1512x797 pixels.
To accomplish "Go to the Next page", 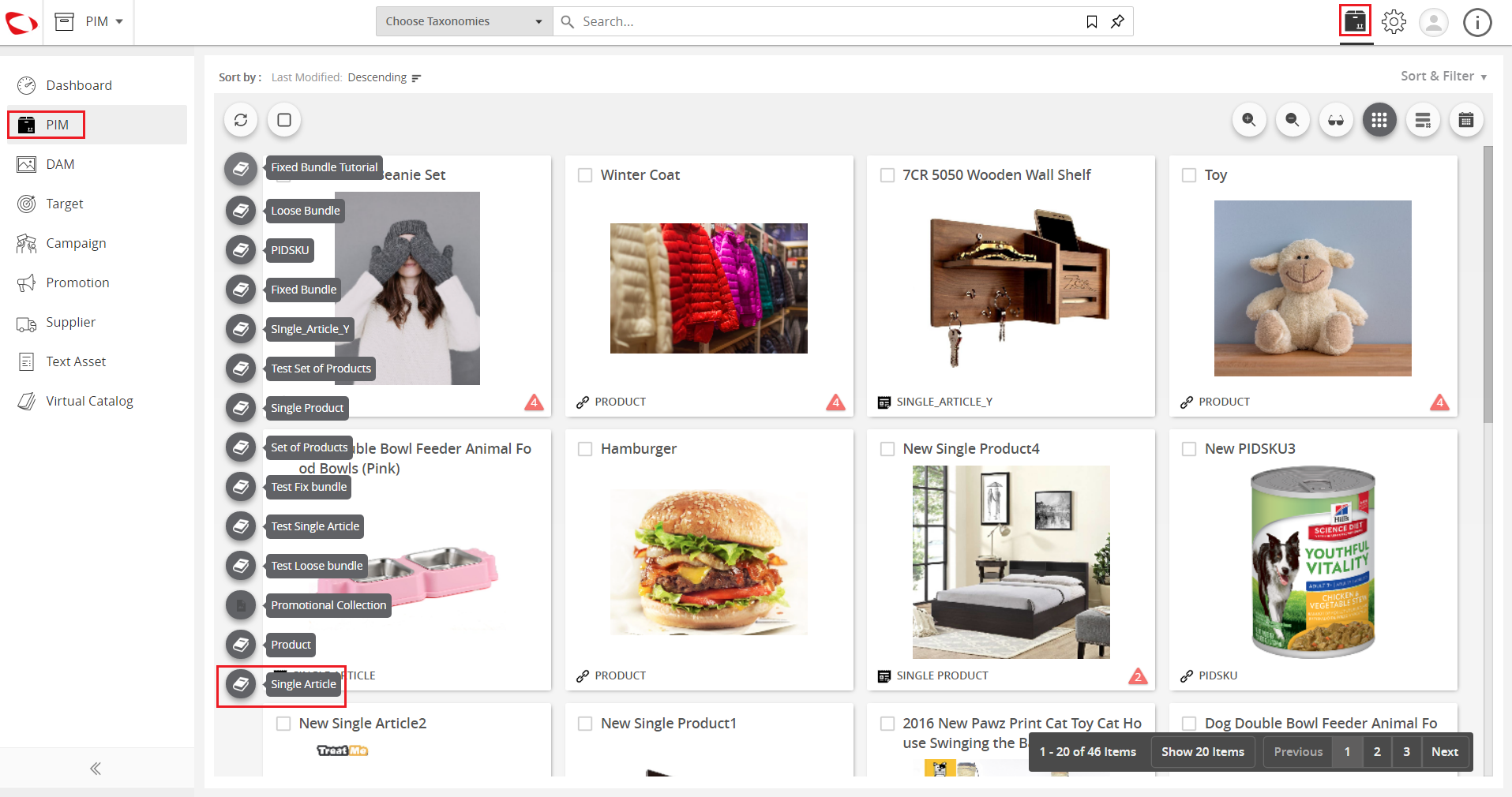I will pos(1445,752).
